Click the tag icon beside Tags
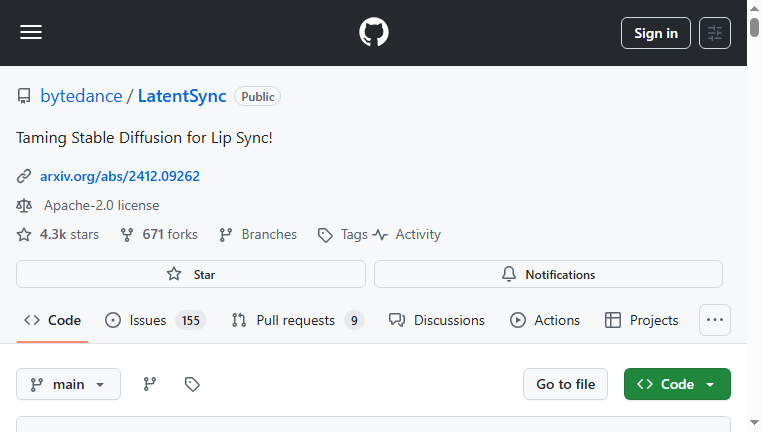The height and width of the screenshot is (432, 762). coord(325,235)
